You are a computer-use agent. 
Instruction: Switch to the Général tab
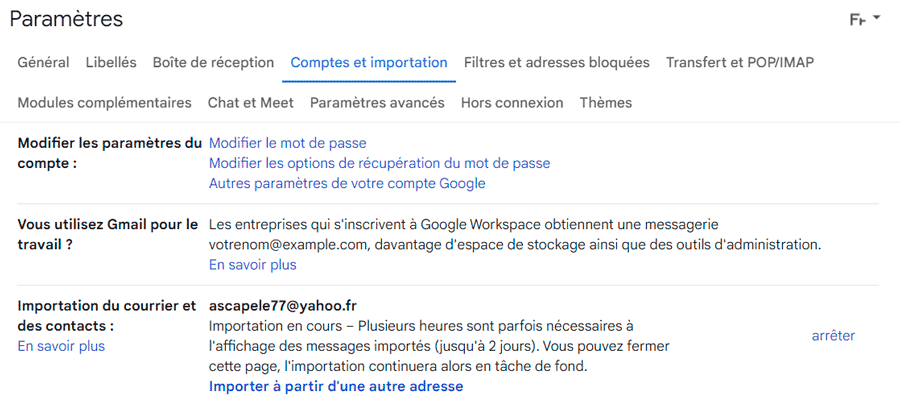point(44,63)
